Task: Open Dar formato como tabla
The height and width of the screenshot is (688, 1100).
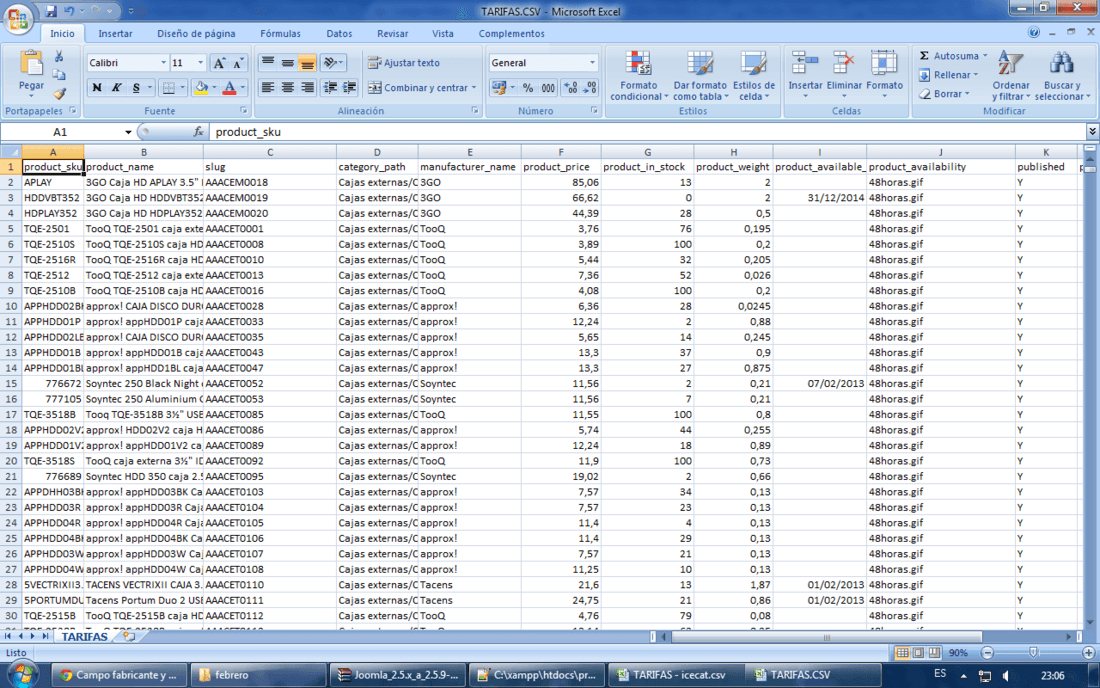Action: click(x=700, y=76)
